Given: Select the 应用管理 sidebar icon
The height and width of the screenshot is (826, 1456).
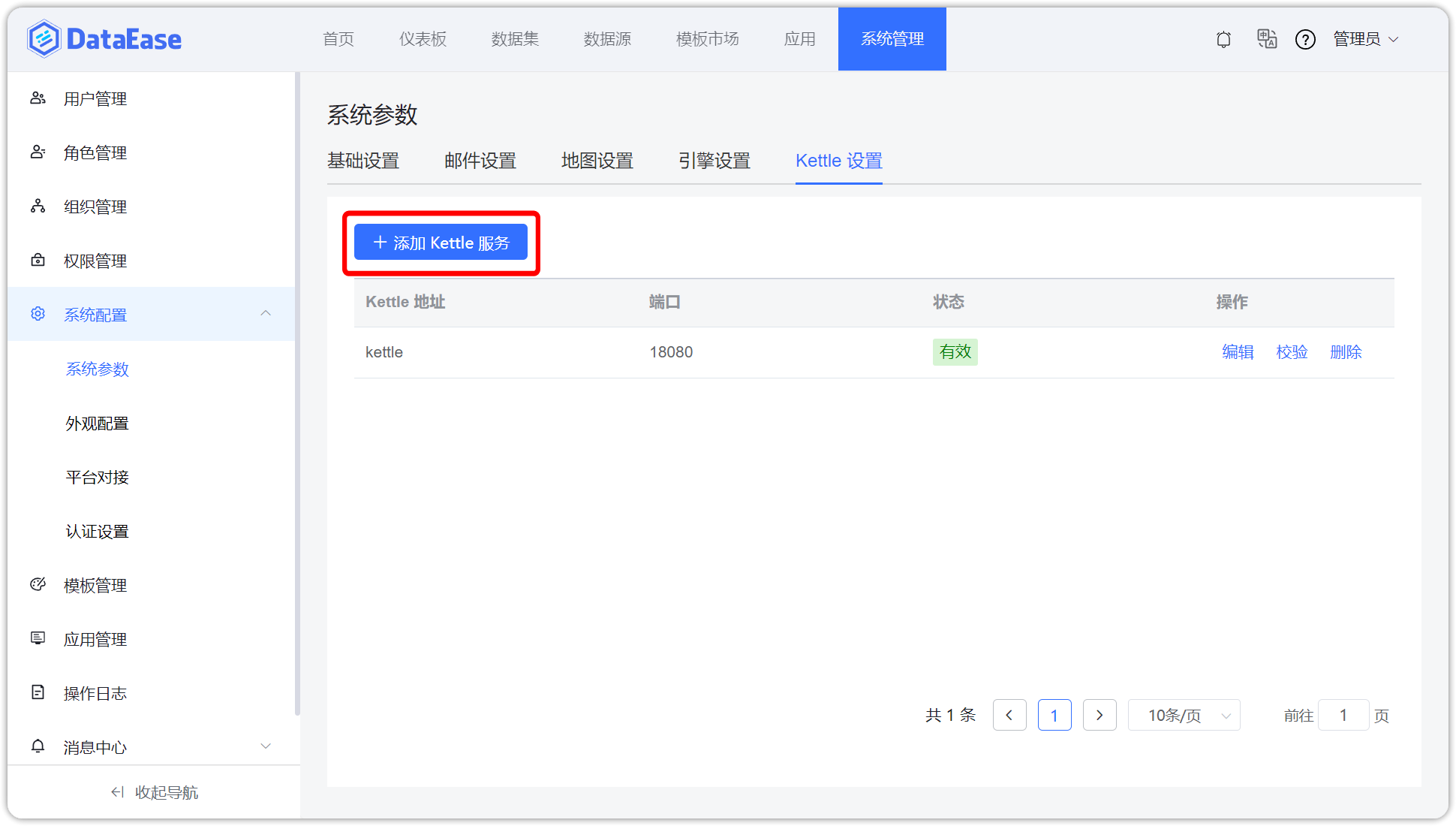Looking at the screenshot, I should [38, 638].
